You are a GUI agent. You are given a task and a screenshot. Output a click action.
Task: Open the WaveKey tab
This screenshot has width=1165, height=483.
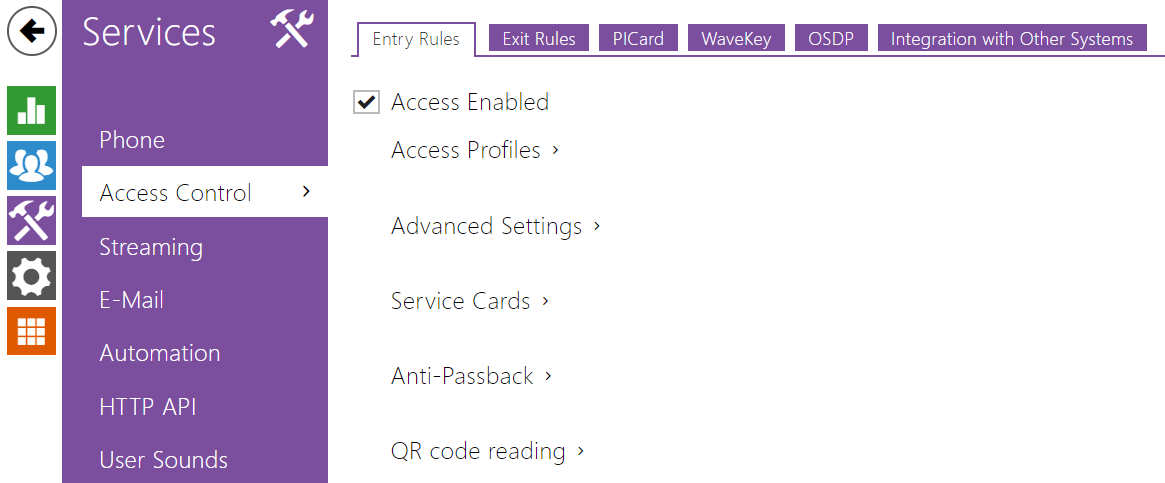click(x=737, y=39)
